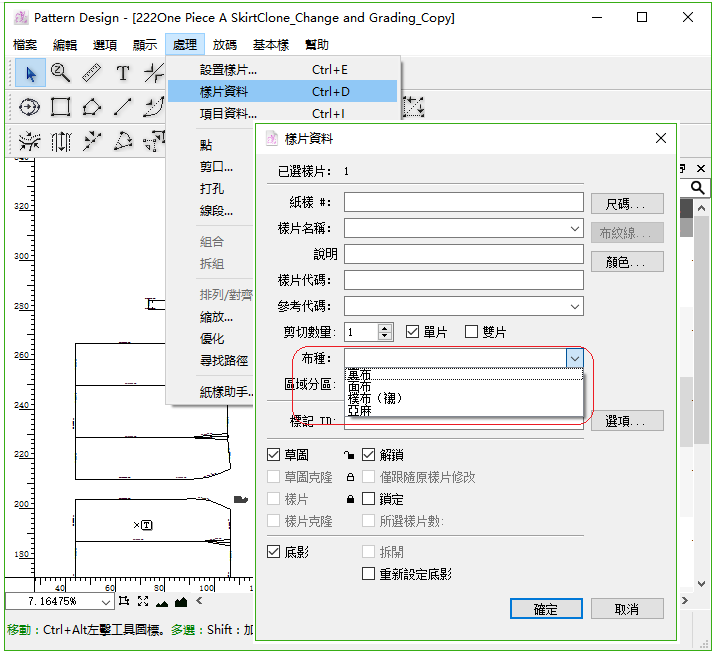Enable the 雙片 checkbox
The height and width of the screenshot is (658, 718).
[472, 332]
